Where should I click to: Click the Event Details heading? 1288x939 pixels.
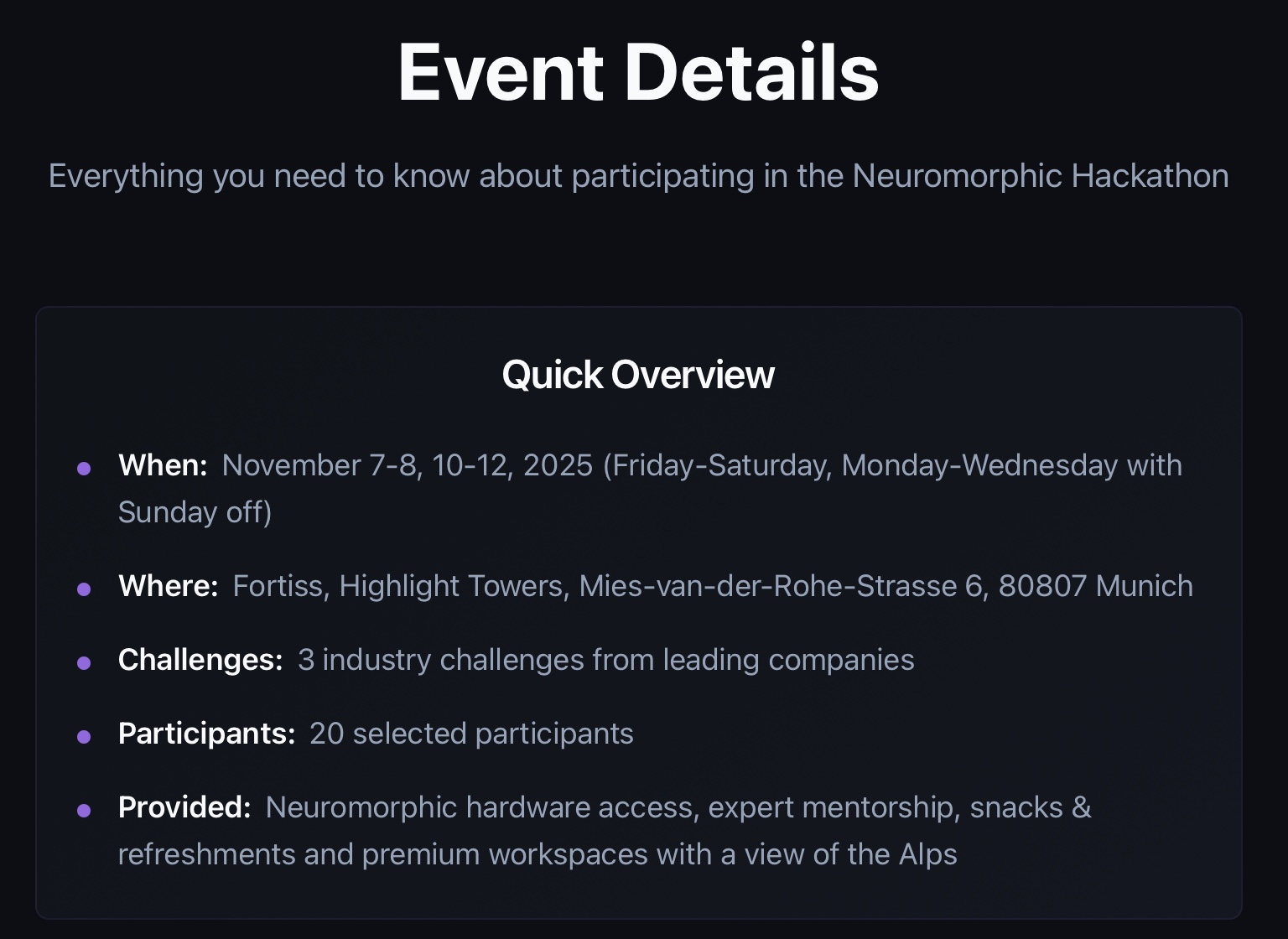coord(638,73)
